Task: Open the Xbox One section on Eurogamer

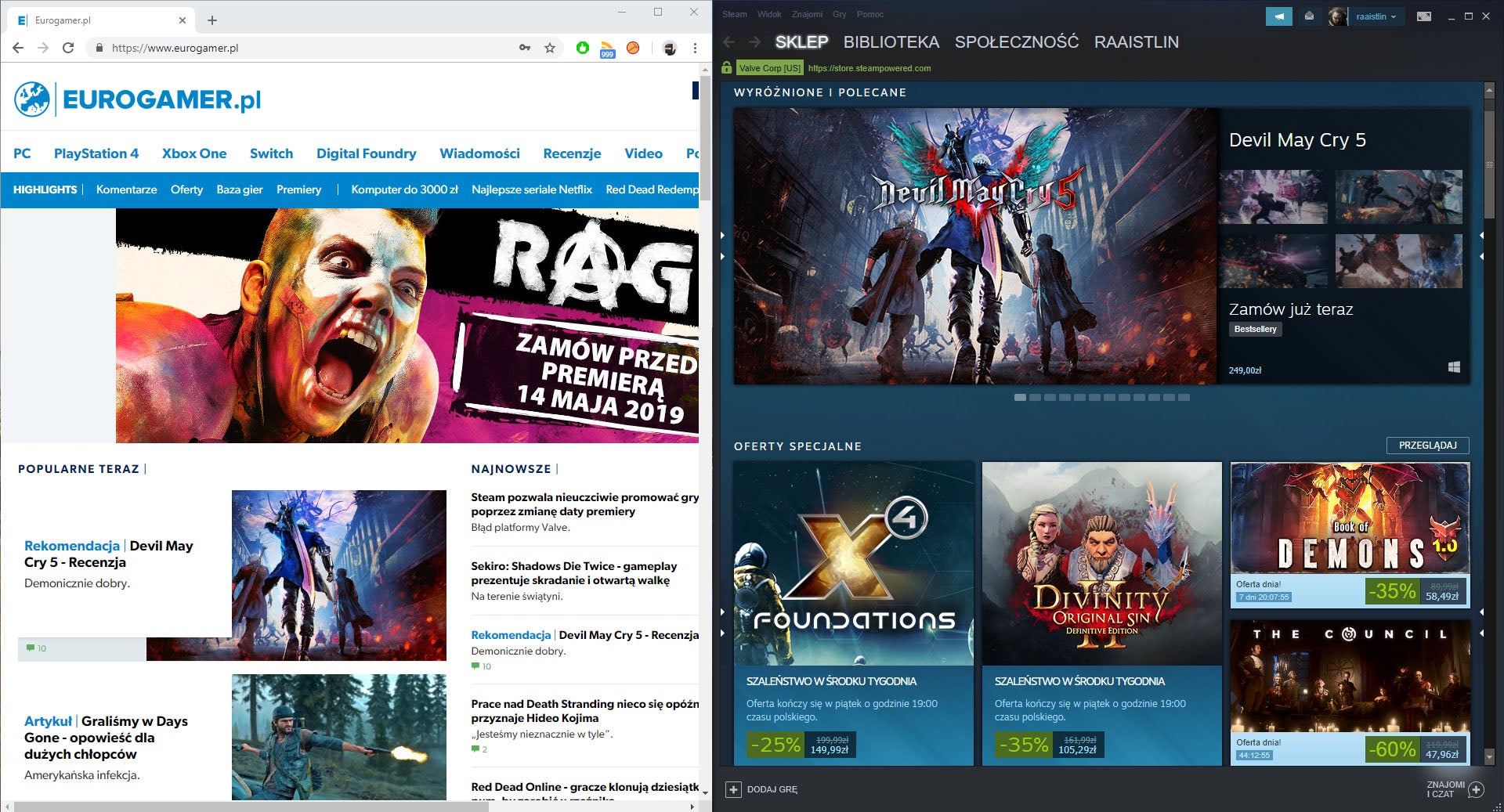Action: click(x=194, y=153)
